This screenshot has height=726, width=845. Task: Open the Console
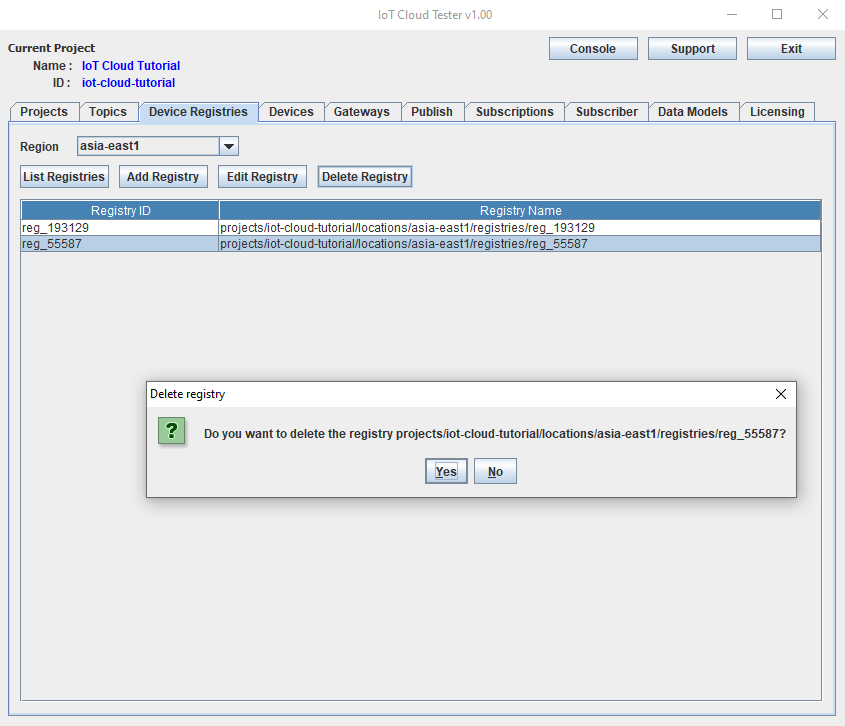[x=593, y=49]
